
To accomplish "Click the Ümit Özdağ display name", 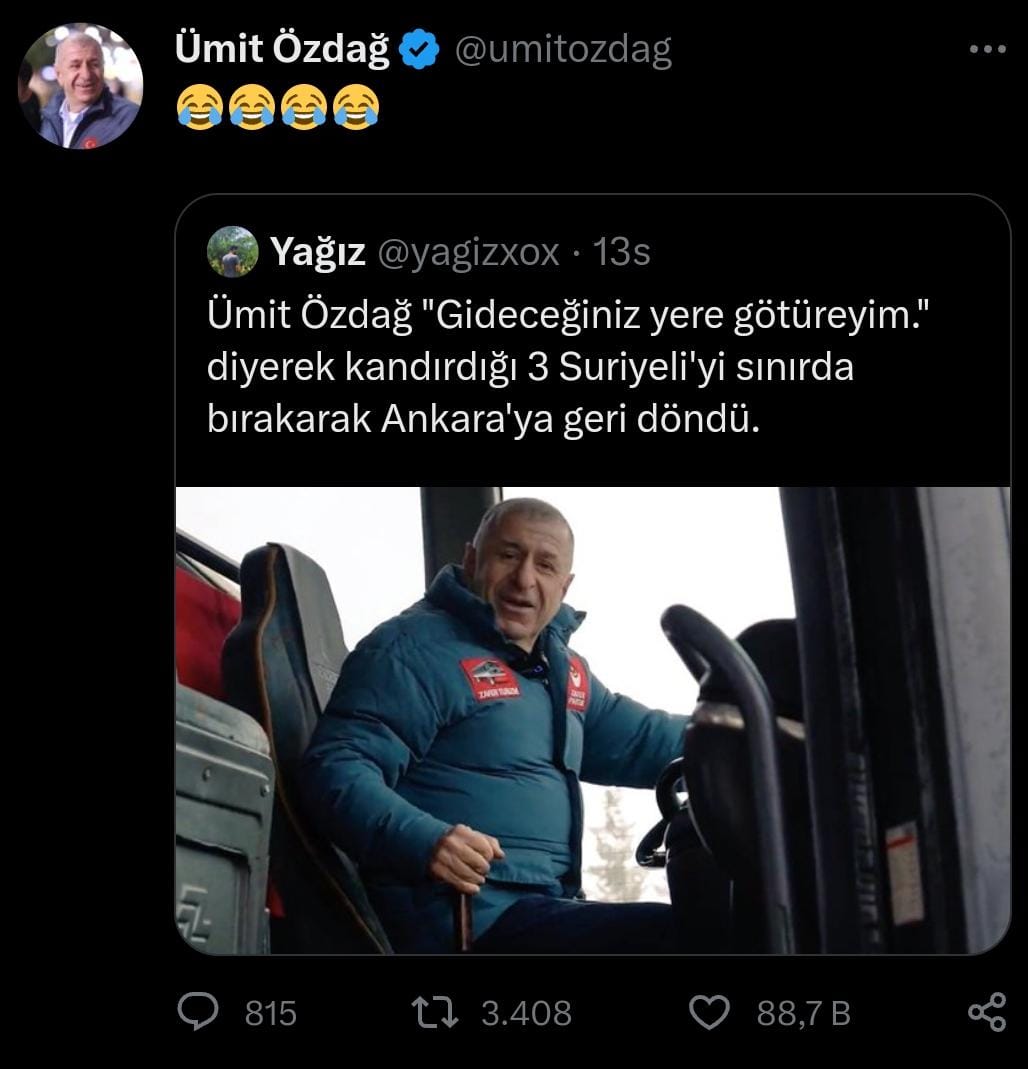I will coord(282,49).
